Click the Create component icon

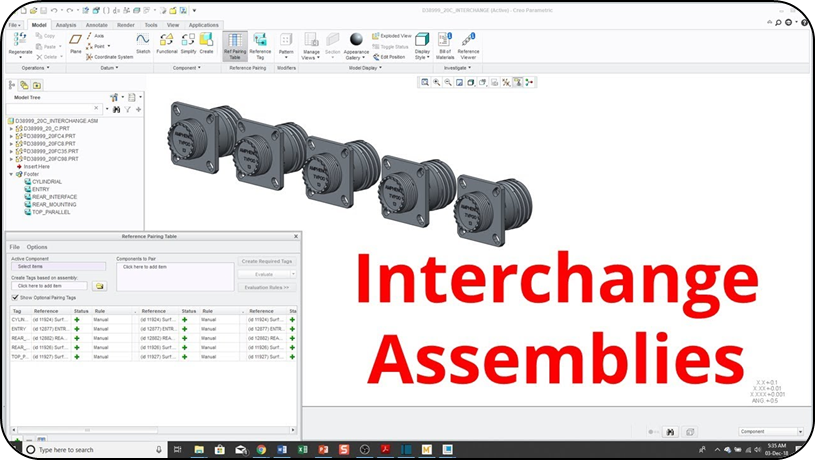[x=206, y=40]
